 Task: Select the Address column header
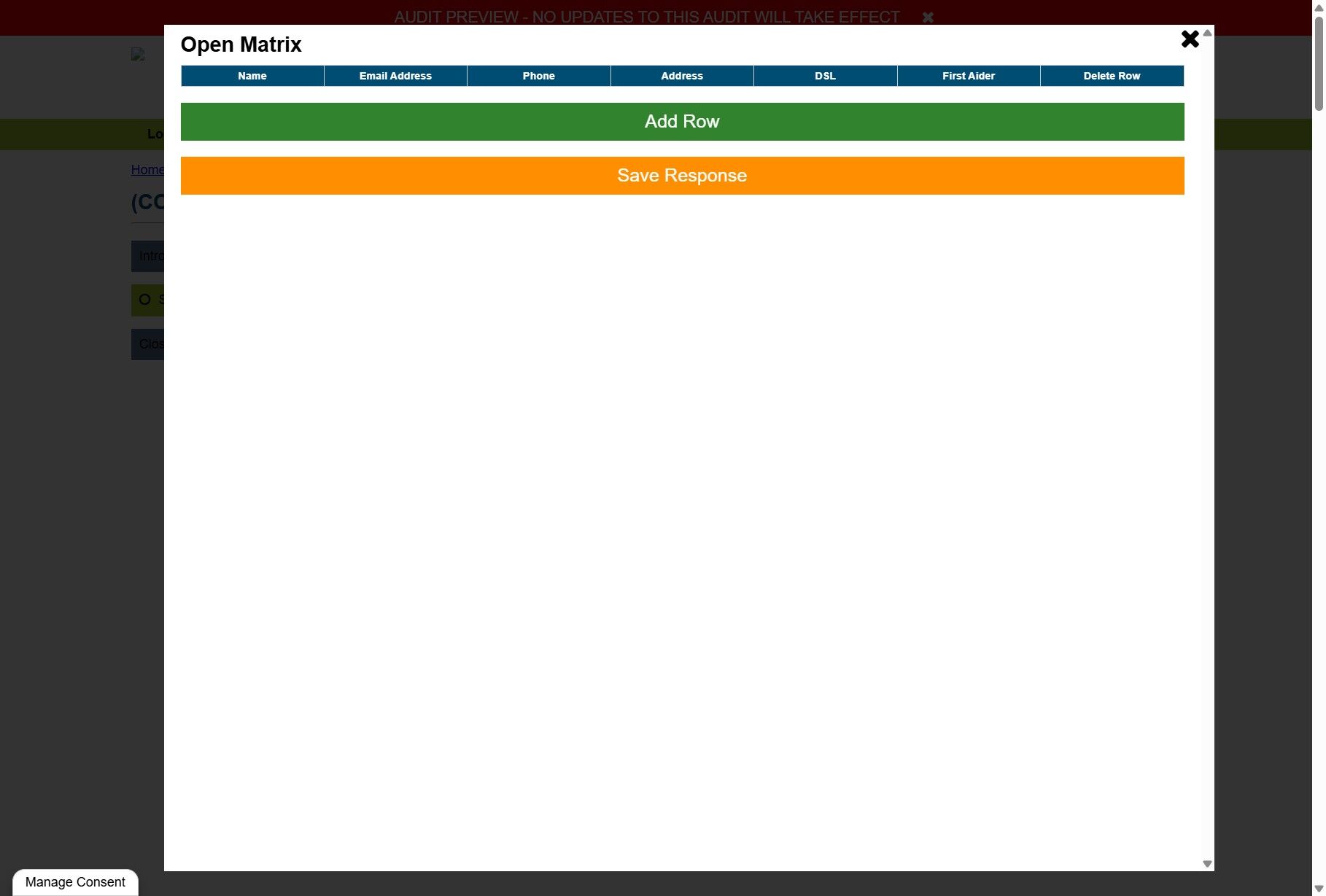pyautogui.click(x=682, y=76)
